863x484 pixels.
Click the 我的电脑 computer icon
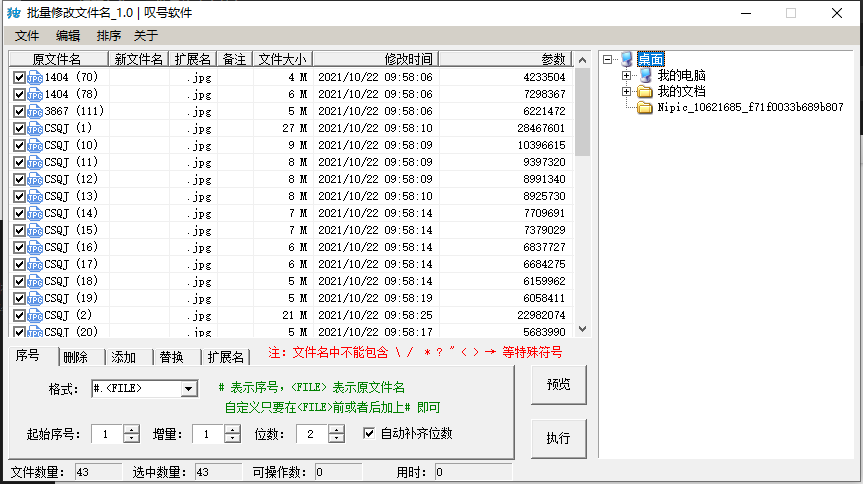[645, 75]
